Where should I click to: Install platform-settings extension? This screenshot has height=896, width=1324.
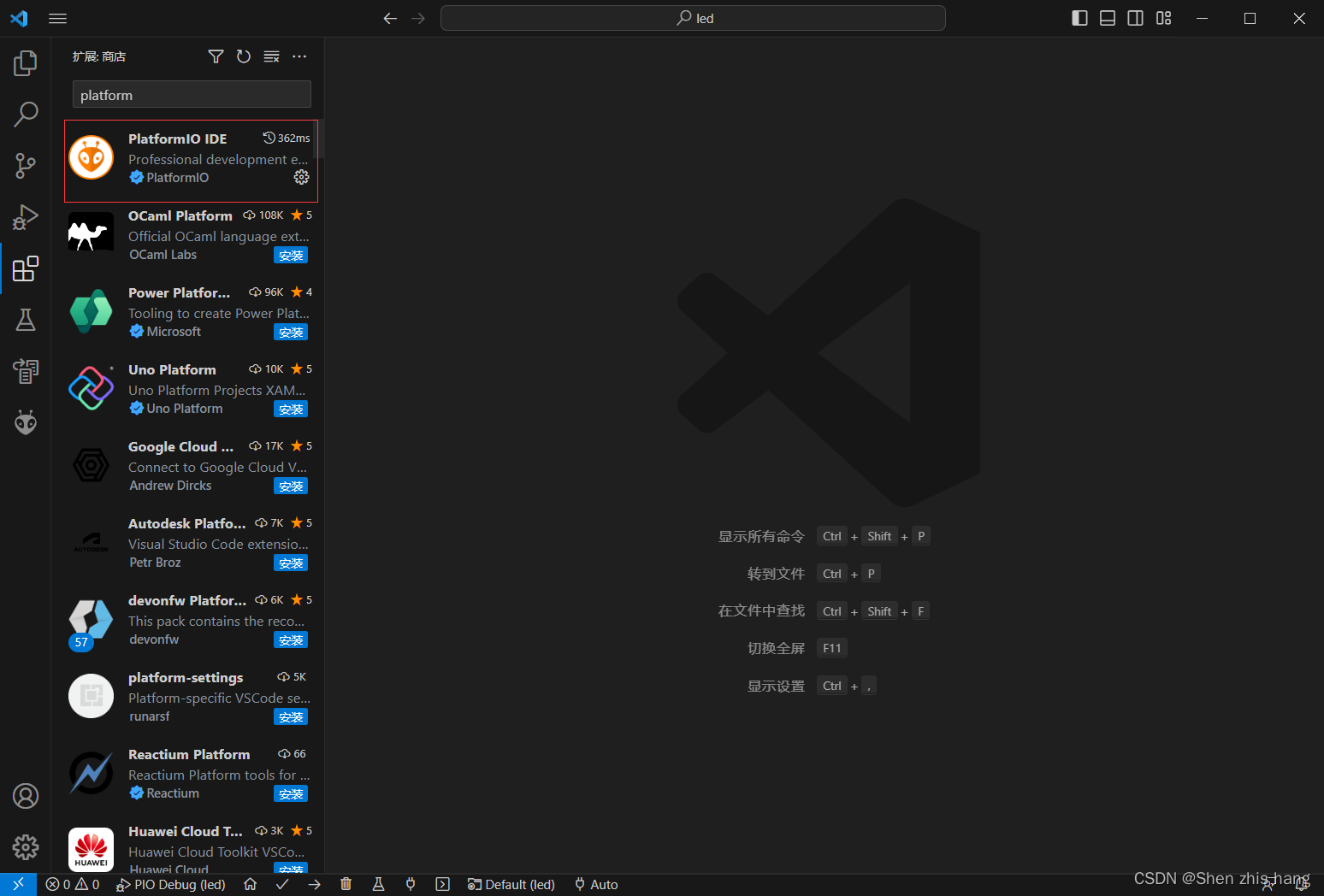pos(291,717)
